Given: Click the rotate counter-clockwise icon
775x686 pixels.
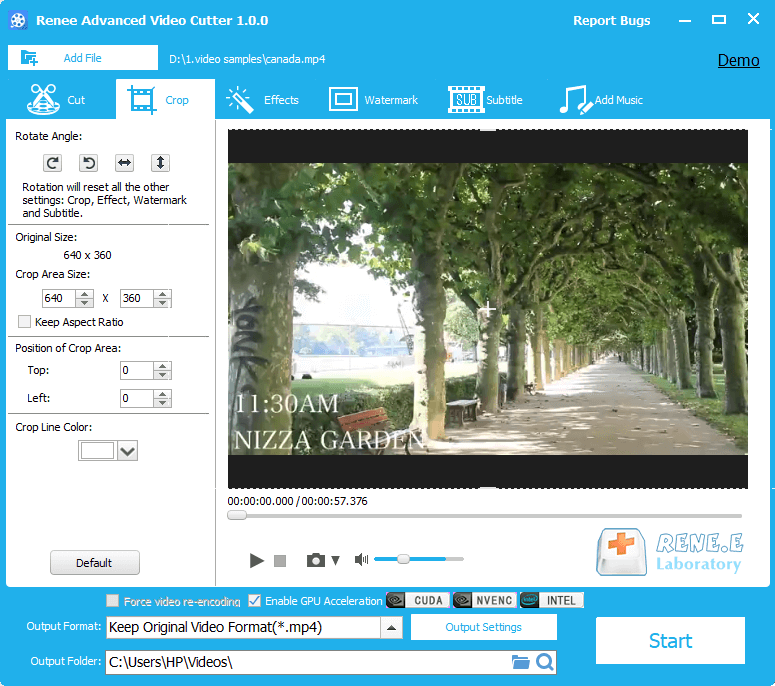Looking at the screenshot, I should pos(88,163).
